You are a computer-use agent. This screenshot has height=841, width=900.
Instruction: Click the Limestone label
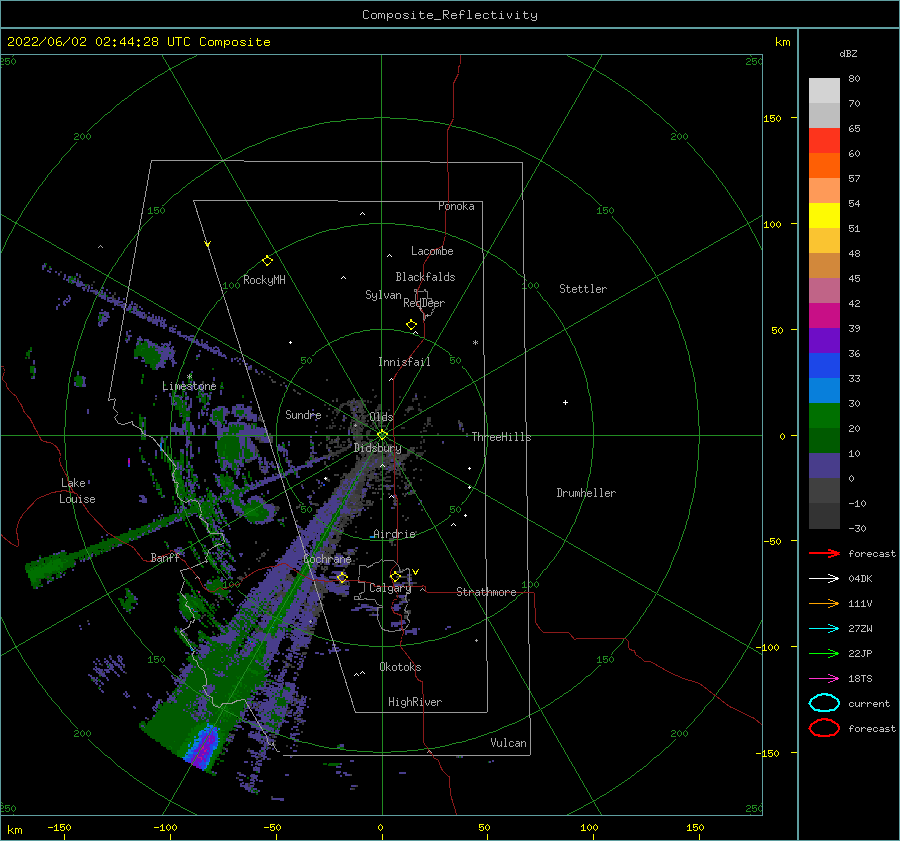pyautogui.click(x=189, y=386)
